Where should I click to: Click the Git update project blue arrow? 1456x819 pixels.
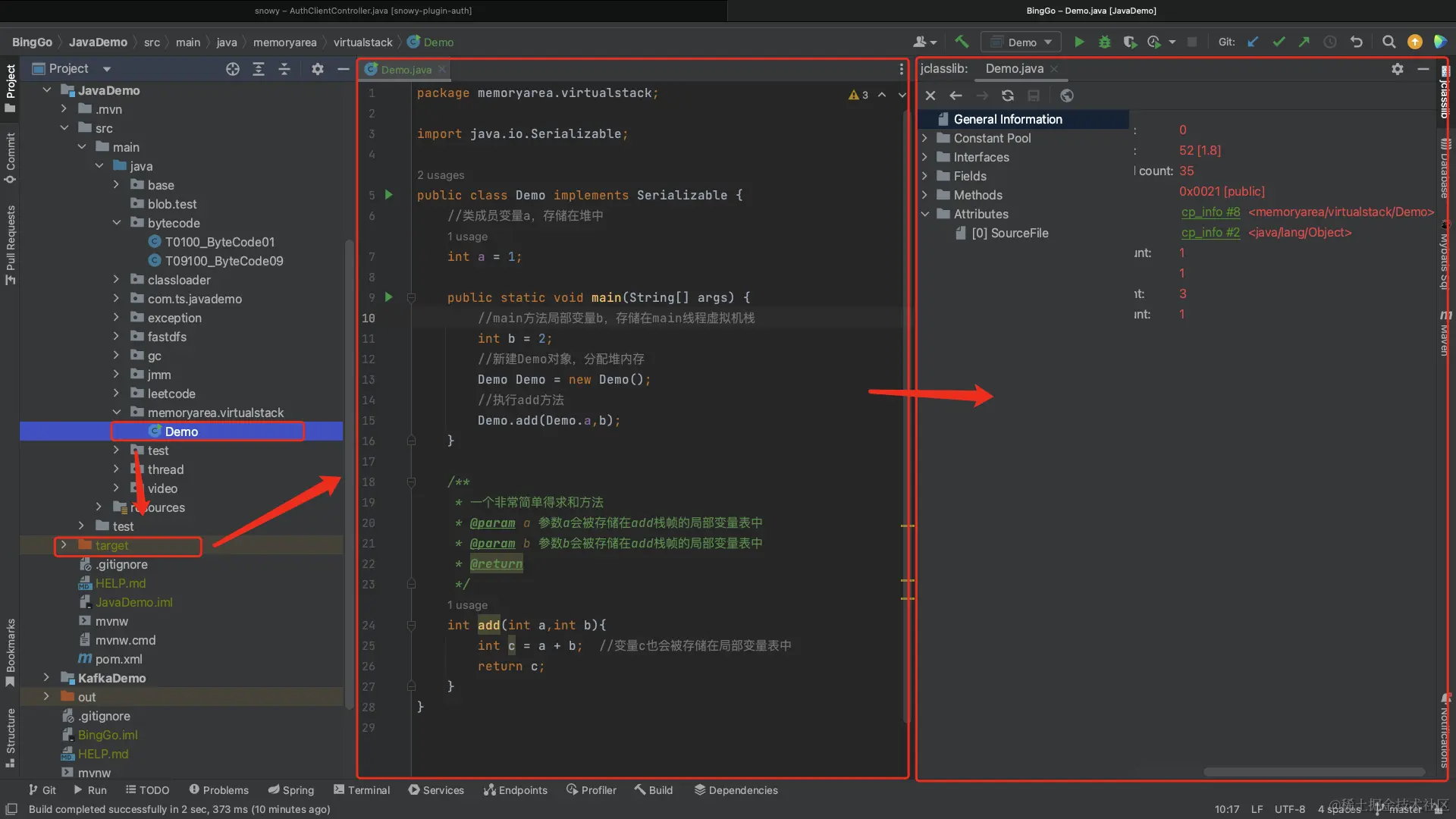pyautogui.click(x=1253, y=42)
